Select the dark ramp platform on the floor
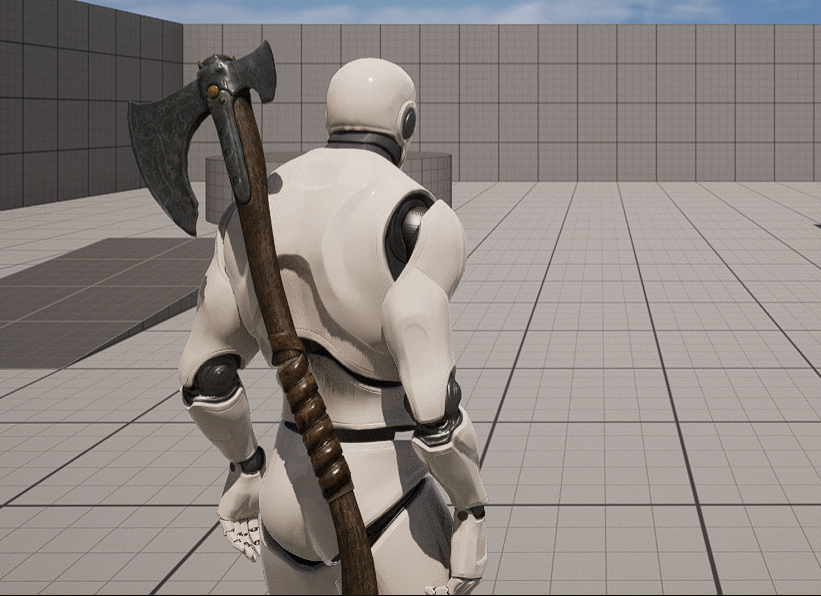821x596 pixels. 103,302
